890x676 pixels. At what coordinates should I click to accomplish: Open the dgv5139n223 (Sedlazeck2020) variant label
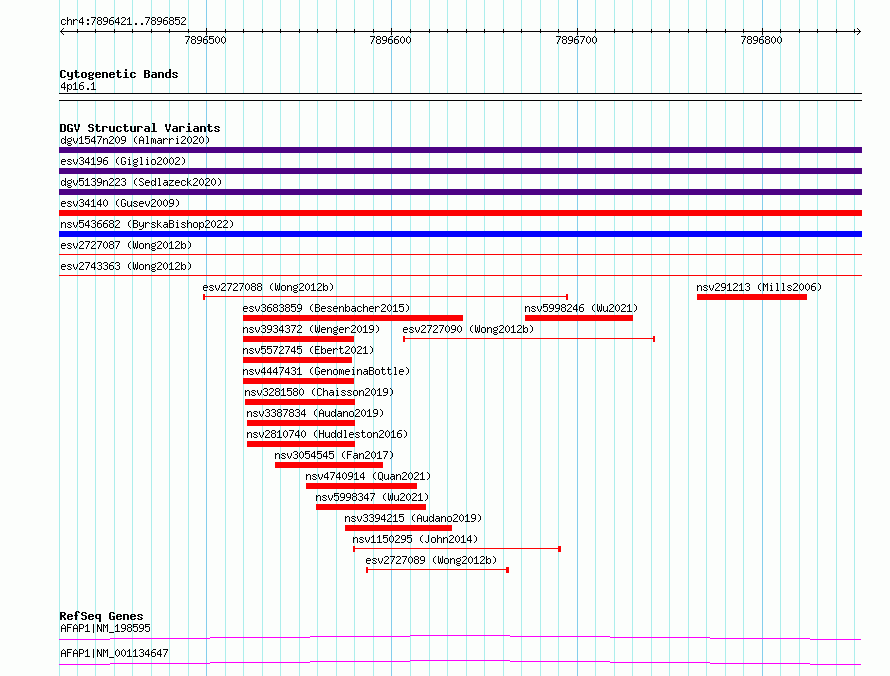coord(141,182)
